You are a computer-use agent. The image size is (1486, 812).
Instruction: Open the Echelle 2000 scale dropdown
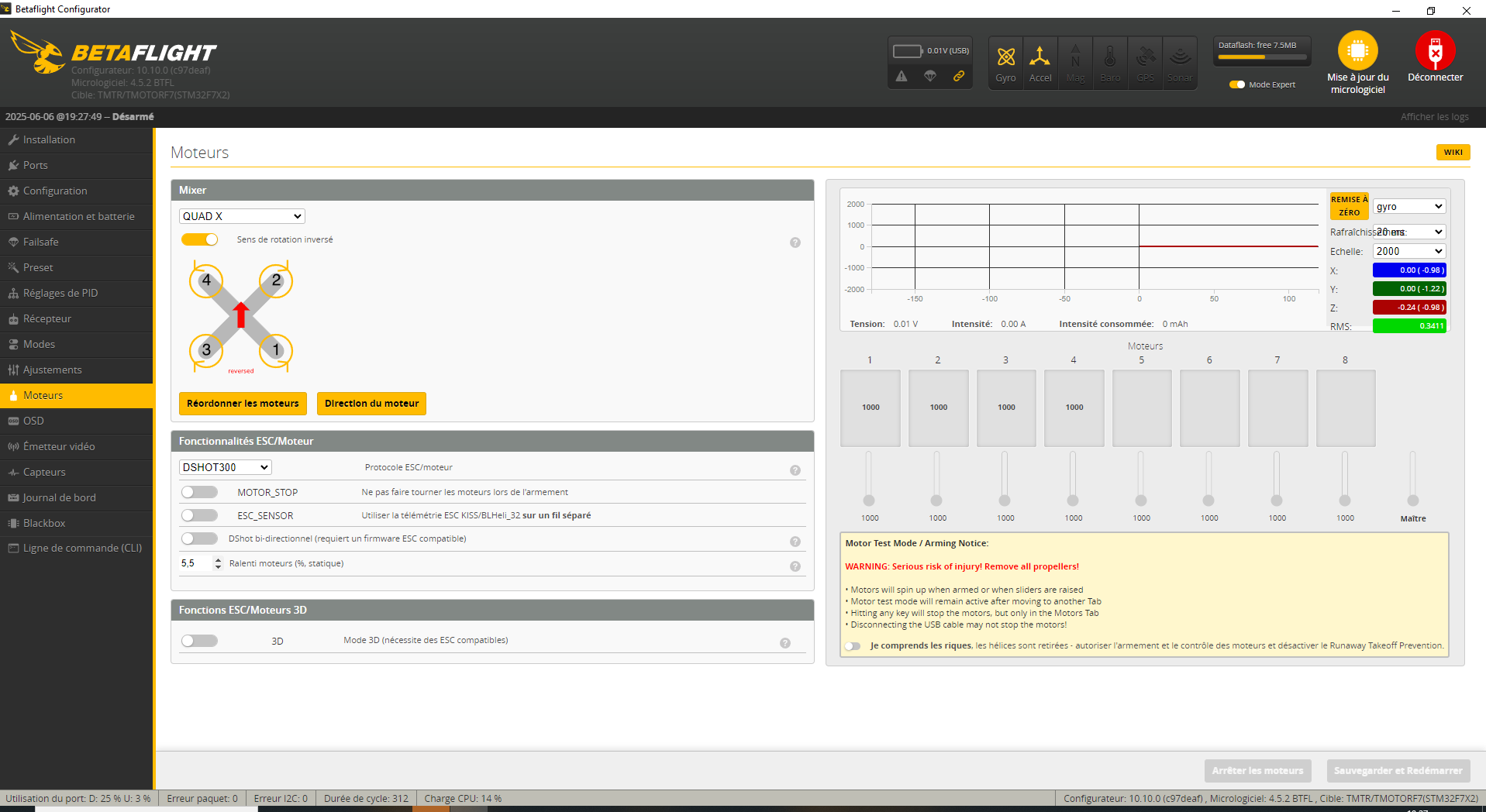[x=1408, y=251]
